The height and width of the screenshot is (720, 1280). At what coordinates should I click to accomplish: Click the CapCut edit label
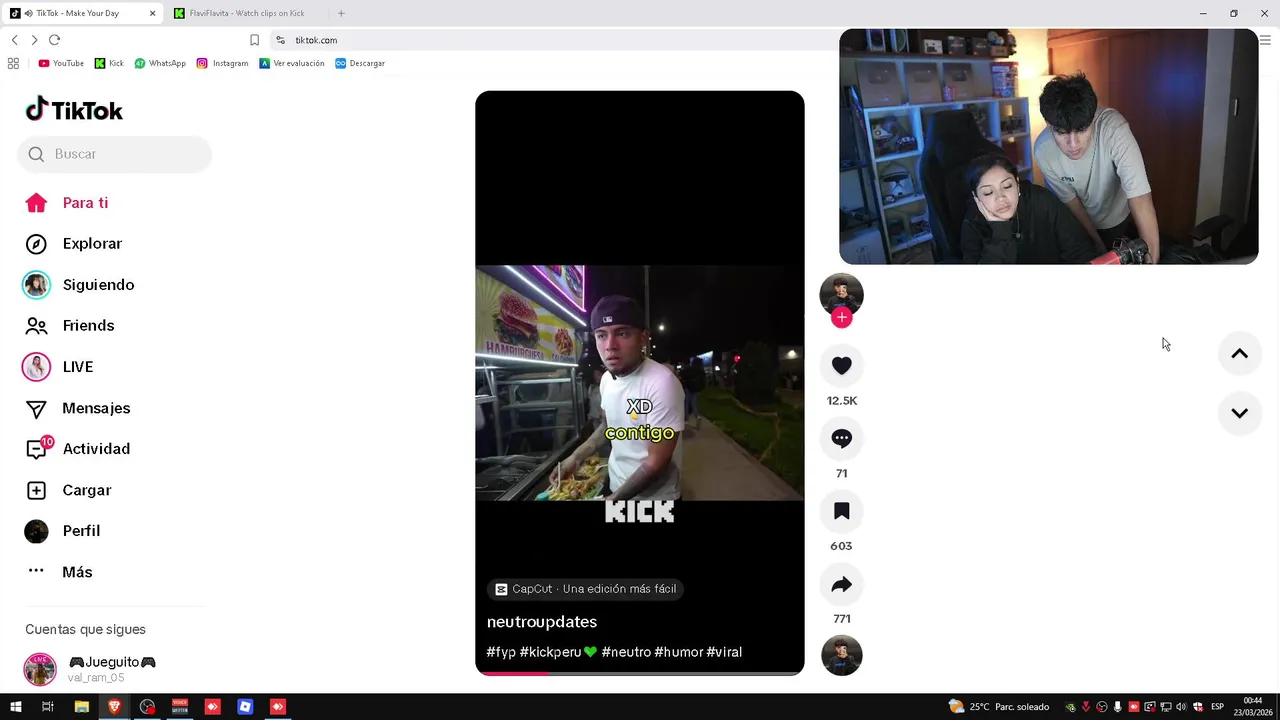(586, 589)
